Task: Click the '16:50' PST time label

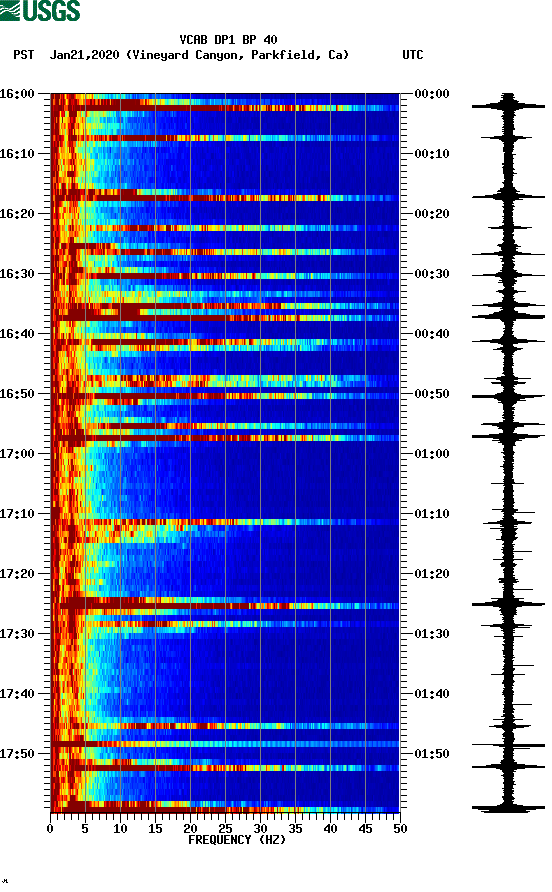Action: pos(17,394)
